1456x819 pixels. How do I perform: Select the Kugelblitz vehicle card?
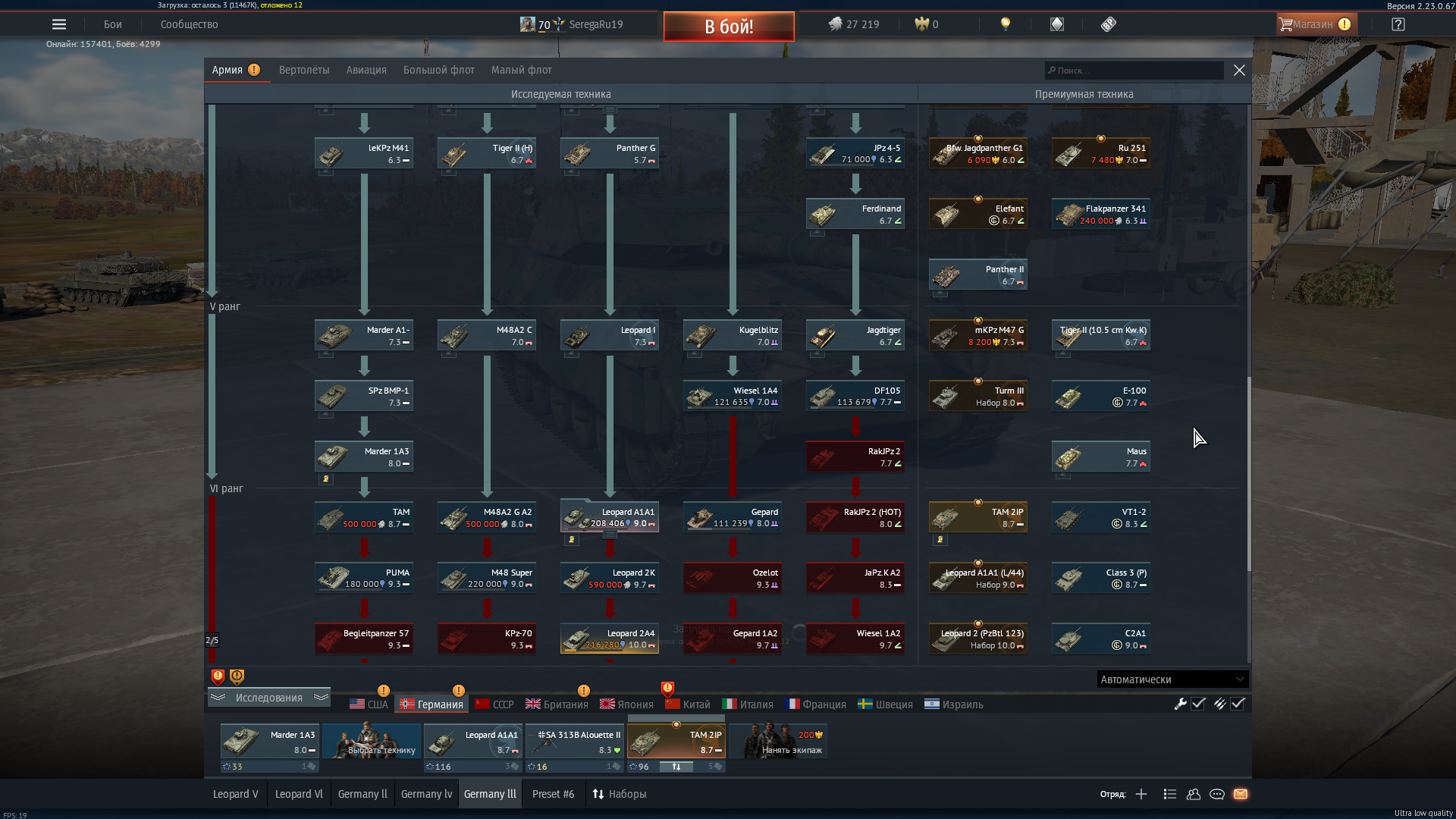point(733,335)
